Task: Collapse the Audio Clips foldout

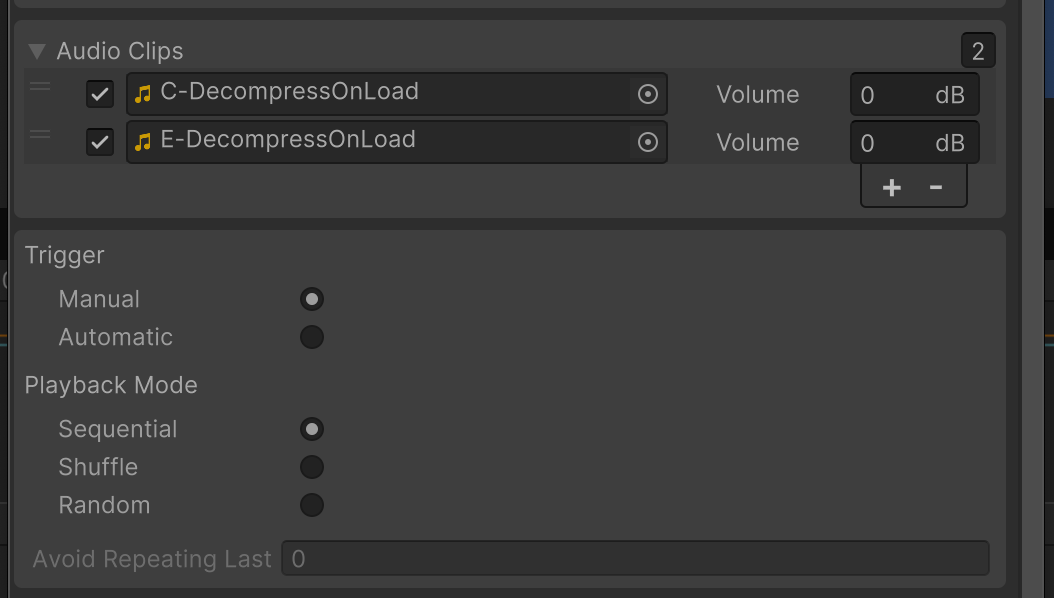Action: tap(37, 51)
